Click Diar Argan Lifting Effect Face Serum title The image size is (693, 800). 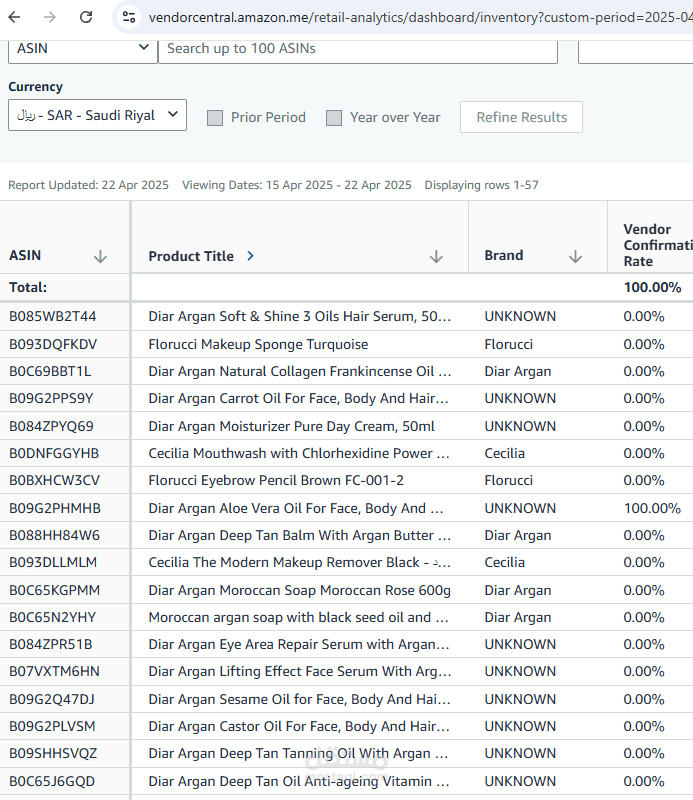pyautogui.click(x=300, y=672)
